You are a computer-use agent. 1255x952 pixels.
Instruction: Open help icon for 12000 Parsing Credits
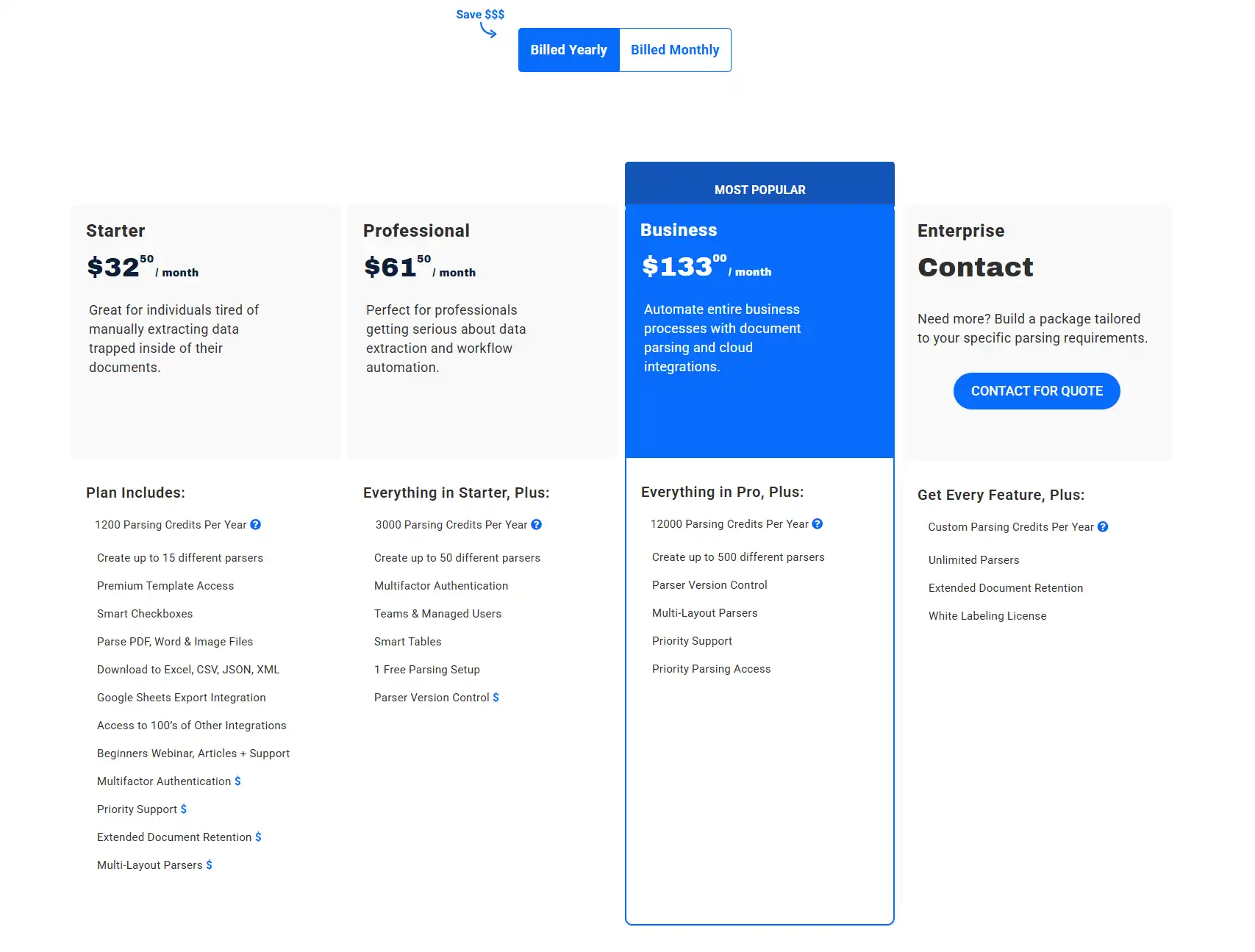click(x=818, y=524)
